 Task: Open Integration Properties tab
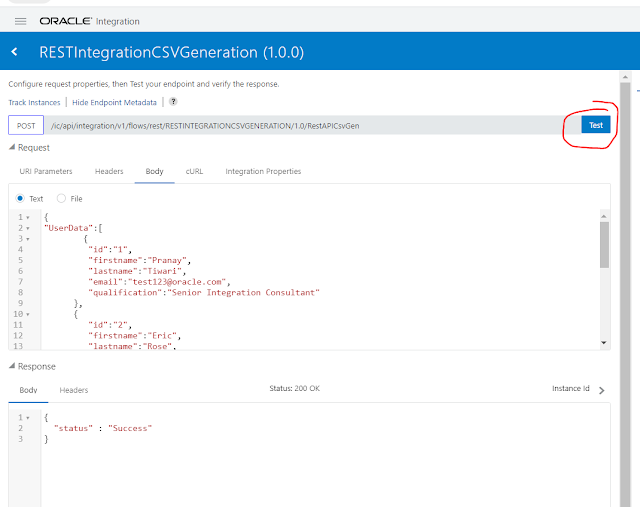point(263,171)
